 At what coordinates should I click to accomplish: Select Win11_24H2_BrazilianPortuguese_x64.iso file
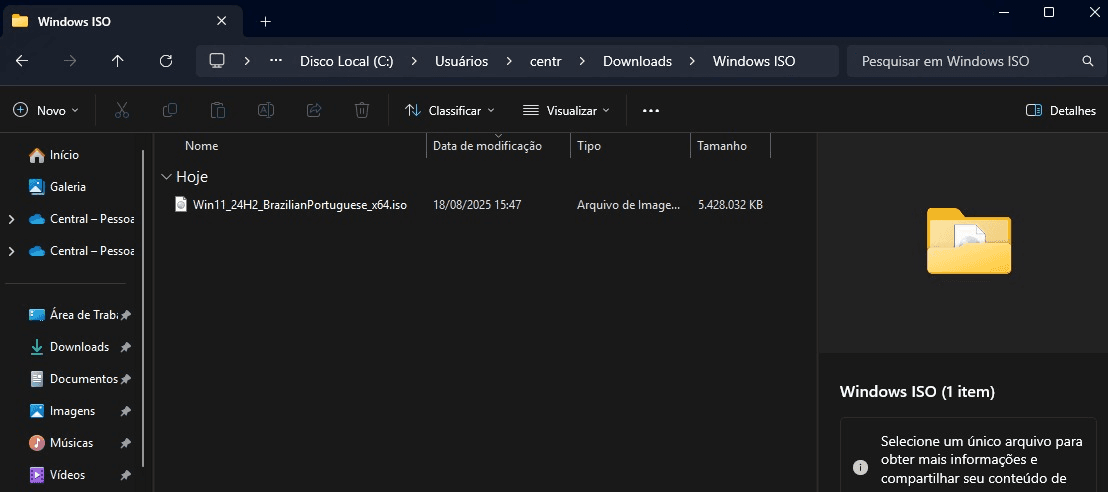[x=300, y=205]
